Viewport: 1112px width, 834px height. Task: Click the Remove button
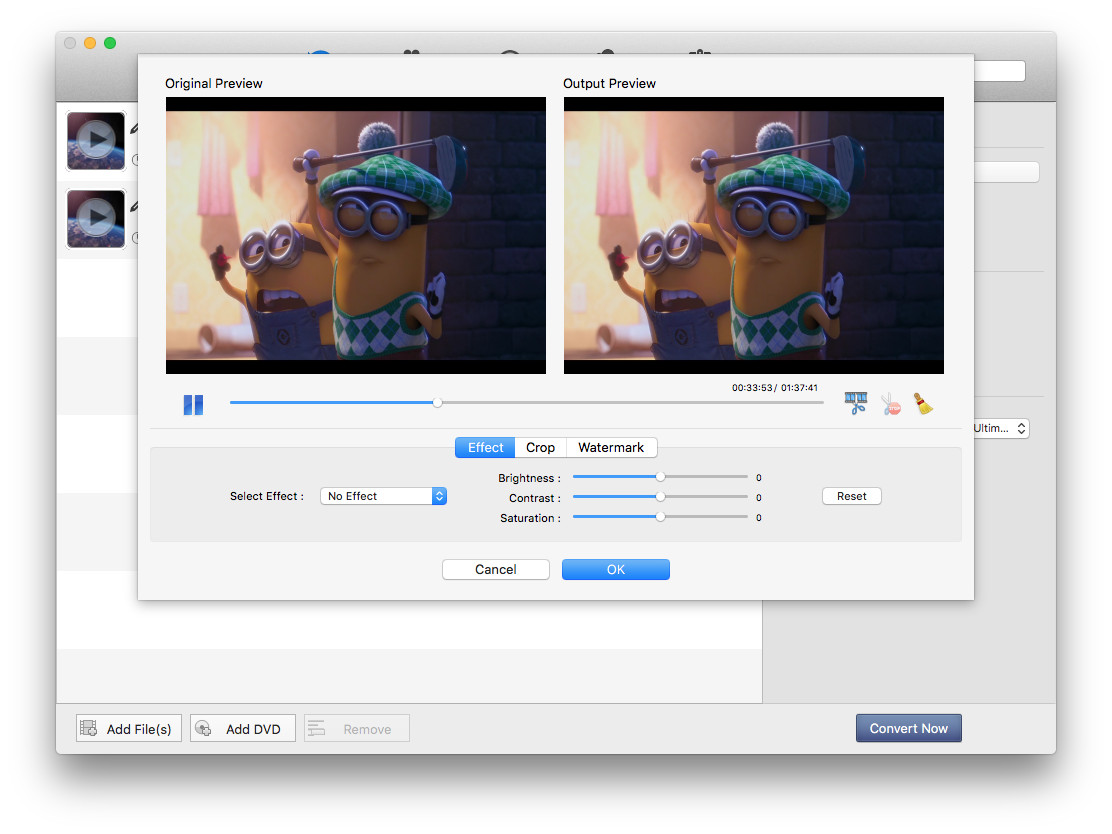[x=357, y=728]
